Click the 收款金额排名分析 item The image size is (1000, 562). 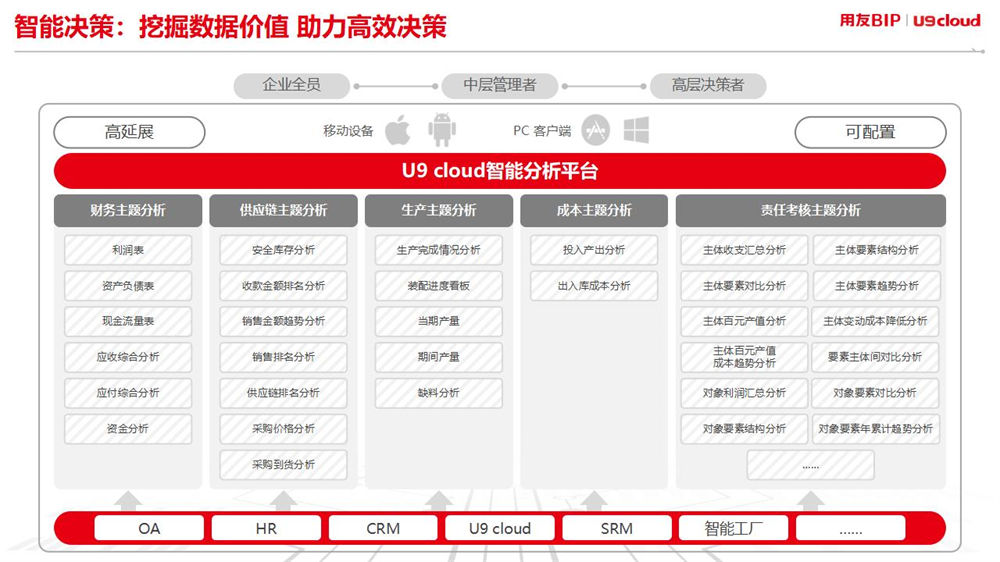click(x=284, y=286)
